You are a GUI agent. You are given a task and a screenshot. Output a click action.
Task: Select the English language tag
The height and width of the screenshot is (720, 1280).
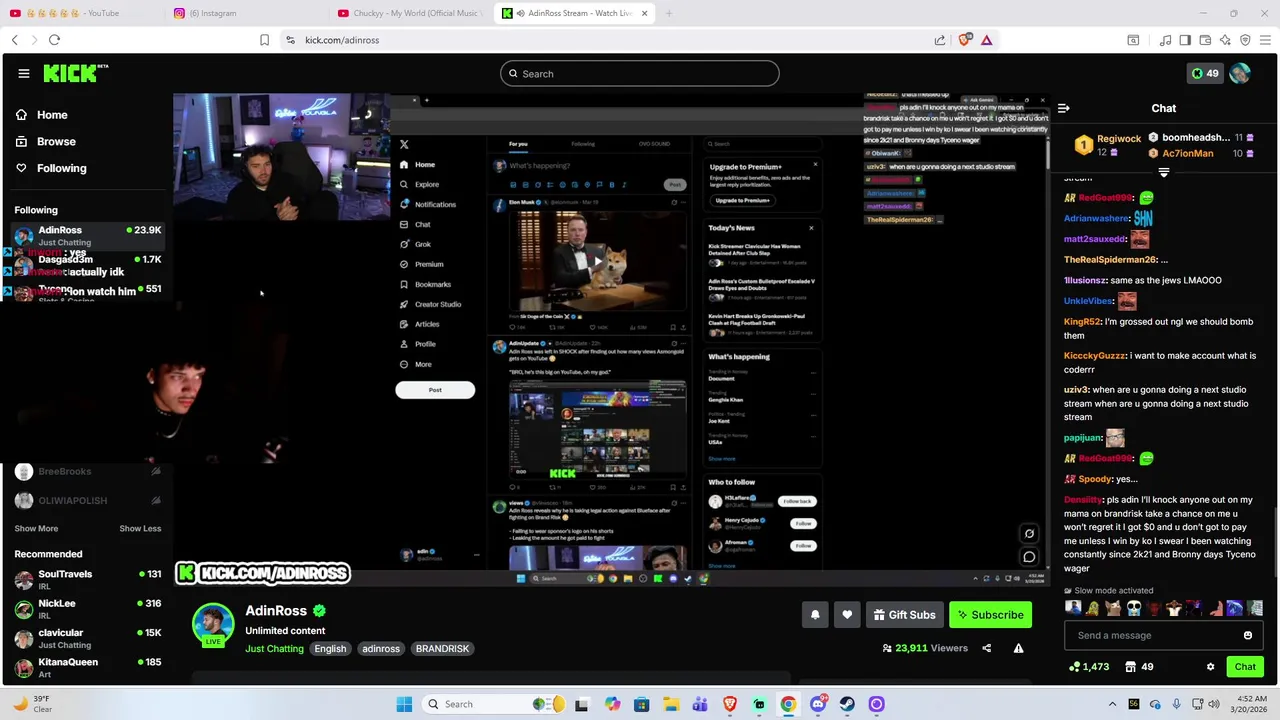coord(330,649)
